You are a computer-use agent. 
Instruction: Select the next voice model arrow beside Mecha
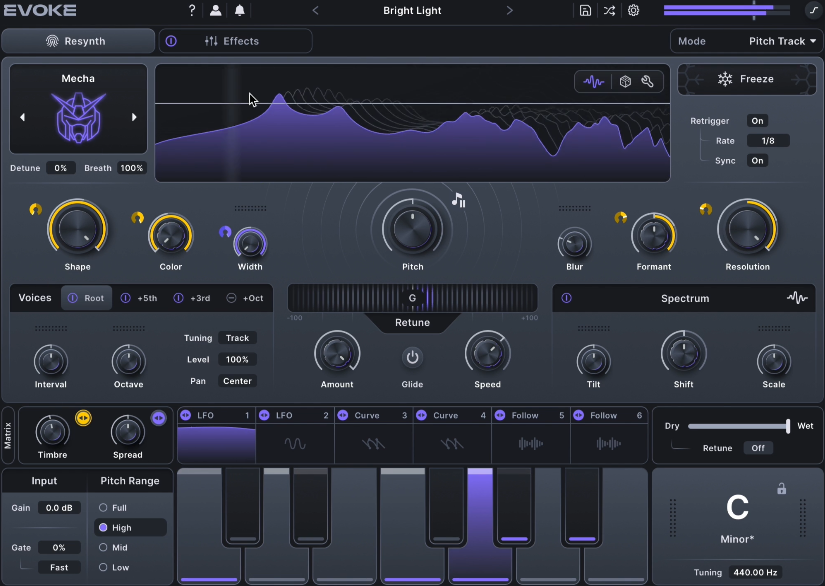(134, 117)
